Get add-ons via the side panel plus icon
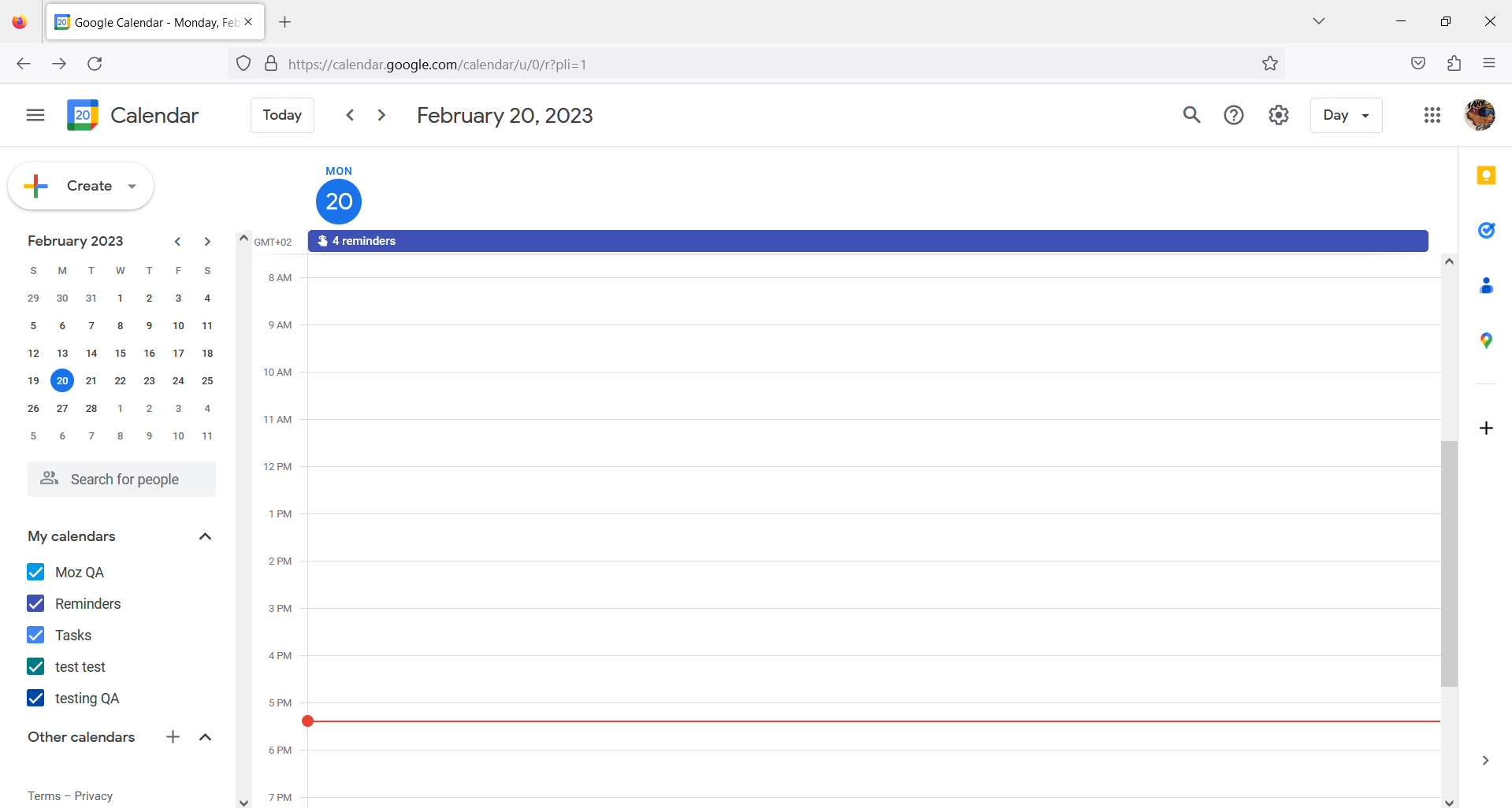 point(1486,428)
